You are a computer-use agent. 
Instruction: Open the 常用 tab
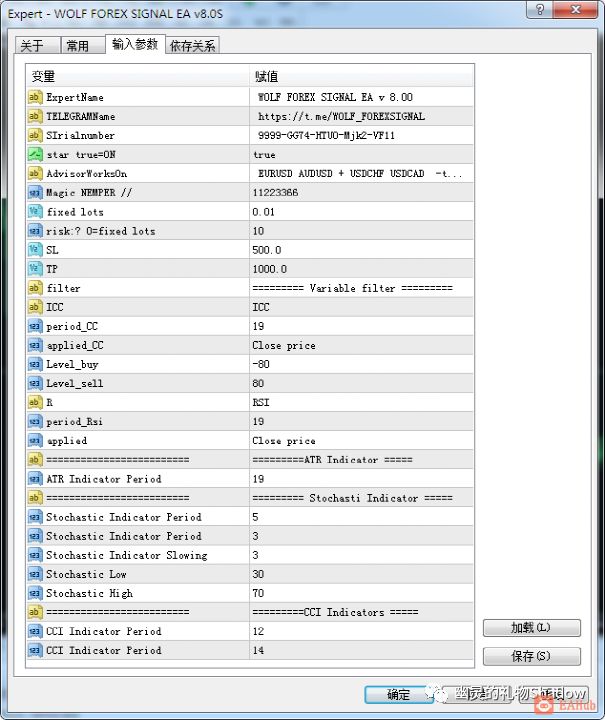(83, 45)
